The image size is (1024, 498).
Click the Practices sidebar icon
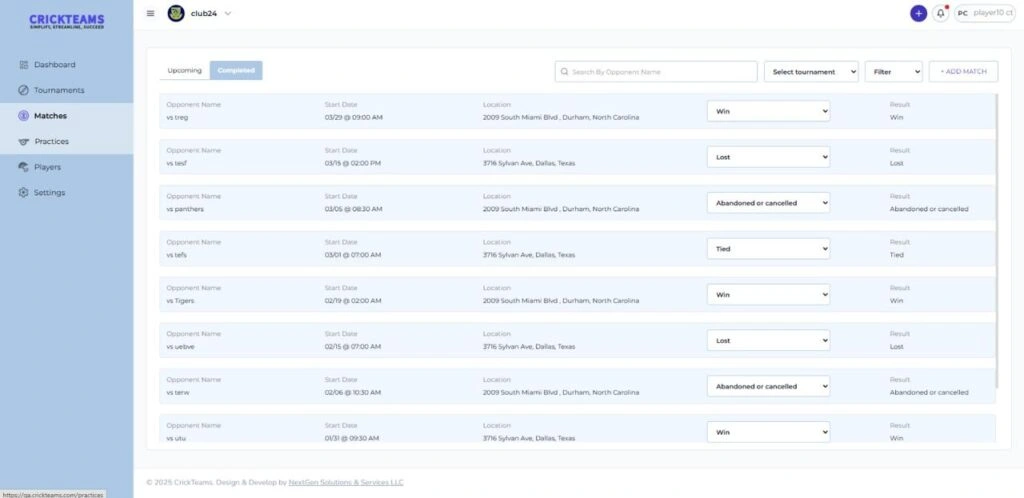pyautogui.click(x=23, y=141)
